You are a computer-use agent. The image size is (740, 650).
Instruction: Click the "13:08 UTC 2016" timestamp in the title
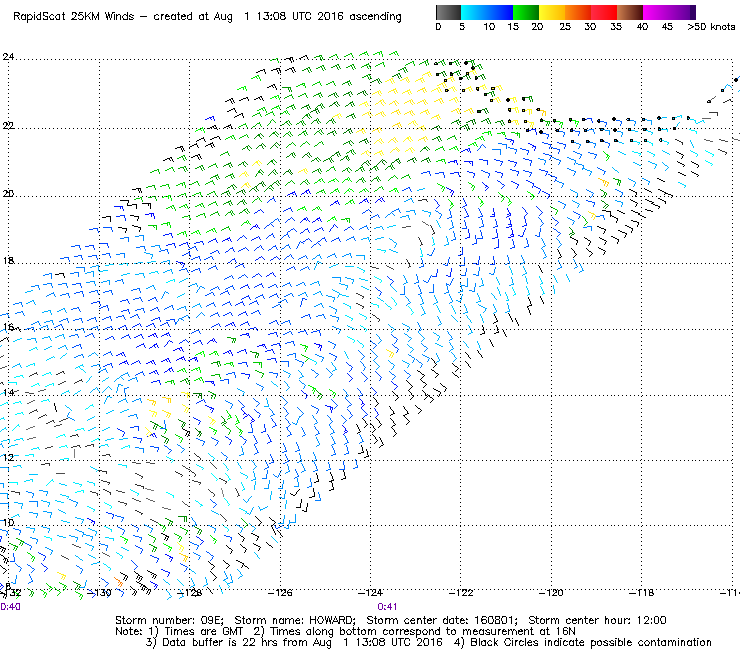pyautogui.click(x=300, y=17)
